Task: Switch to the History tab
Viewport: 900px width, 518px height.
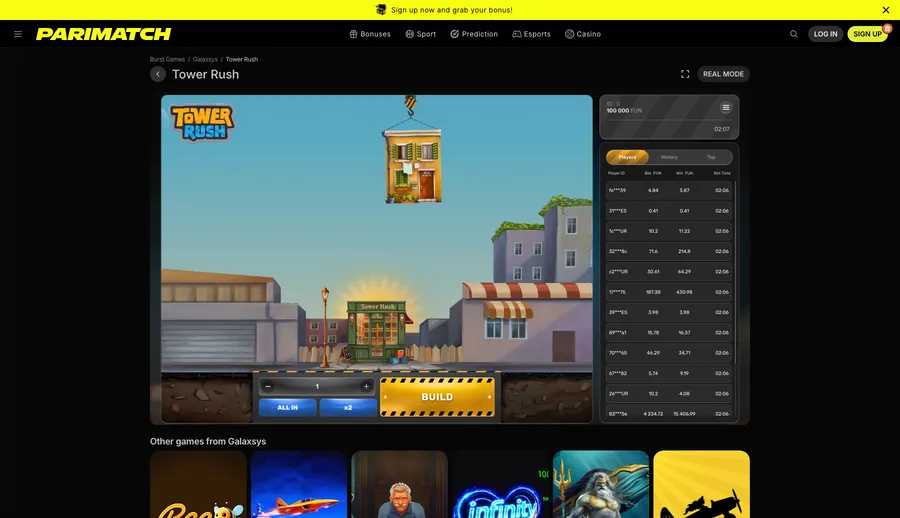Action: [x=669, y=157]
